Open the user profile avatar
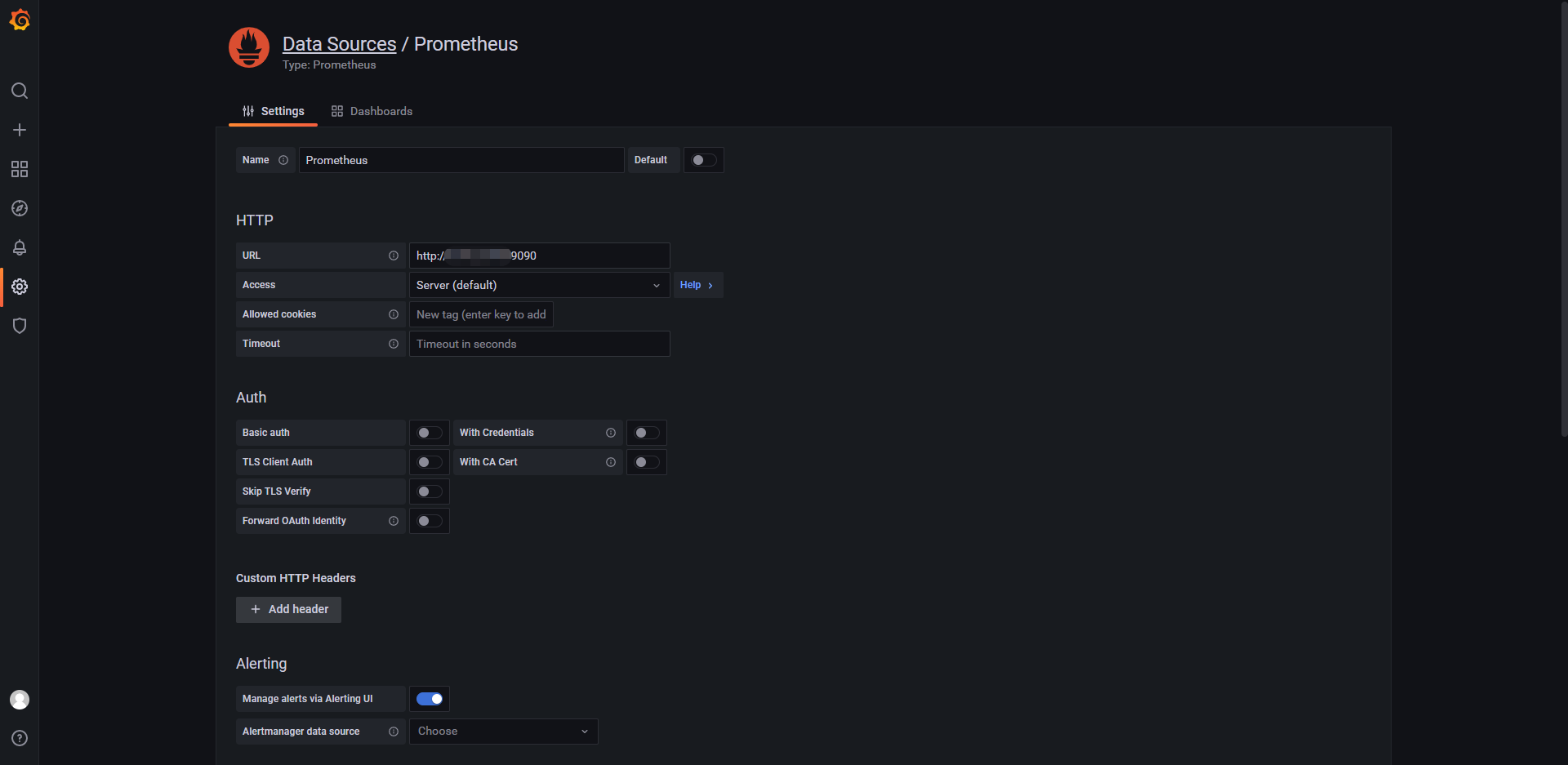This screenshot has height=765, width=1568. click(x=20, y=700)
